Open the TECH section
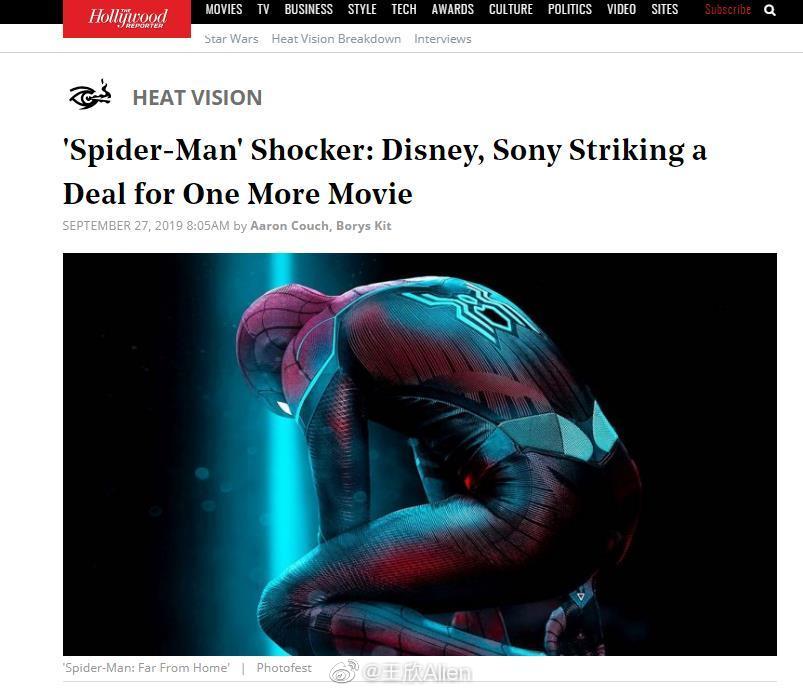803x693 pixels. (x=404, y=10)
